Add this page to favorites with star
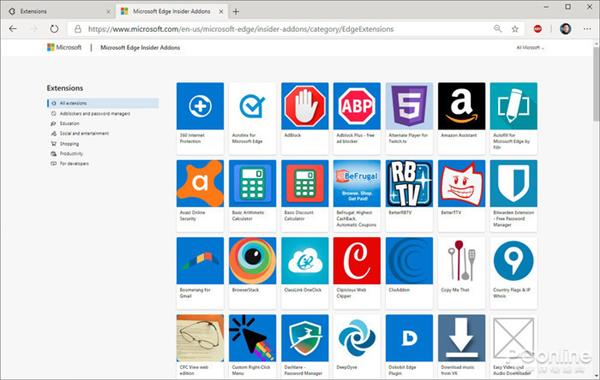This screenshot has width=600, height=380. point(515,29)
